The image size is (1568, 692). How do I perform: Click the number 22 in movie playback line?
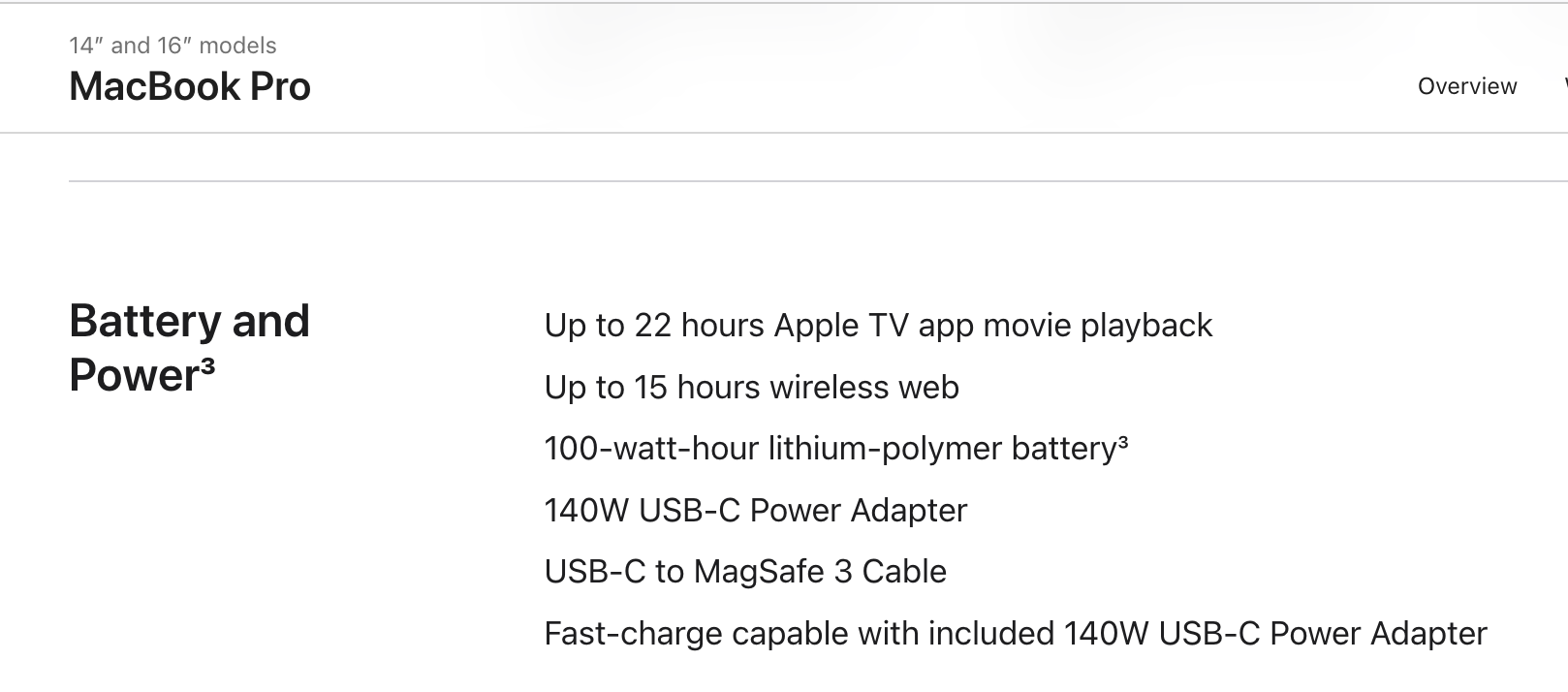653,325
